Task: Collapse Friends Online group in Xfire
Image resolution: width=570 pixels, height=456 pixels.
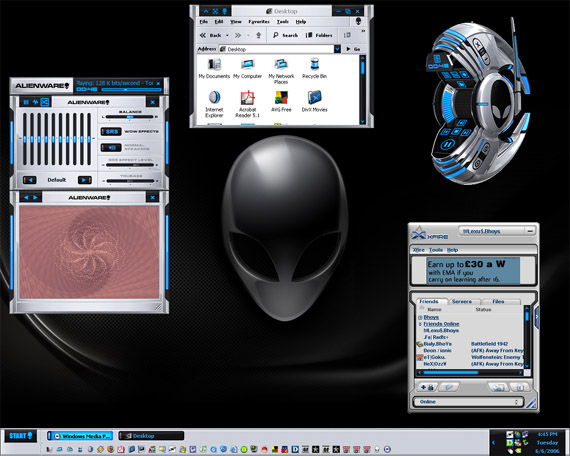Action: [x=420, y=324]
